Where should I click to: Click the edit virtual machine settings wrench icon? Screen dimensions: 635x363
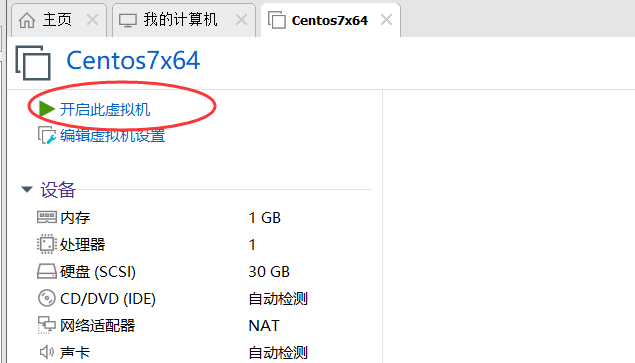pyautogui.click(x=47, y=135)
